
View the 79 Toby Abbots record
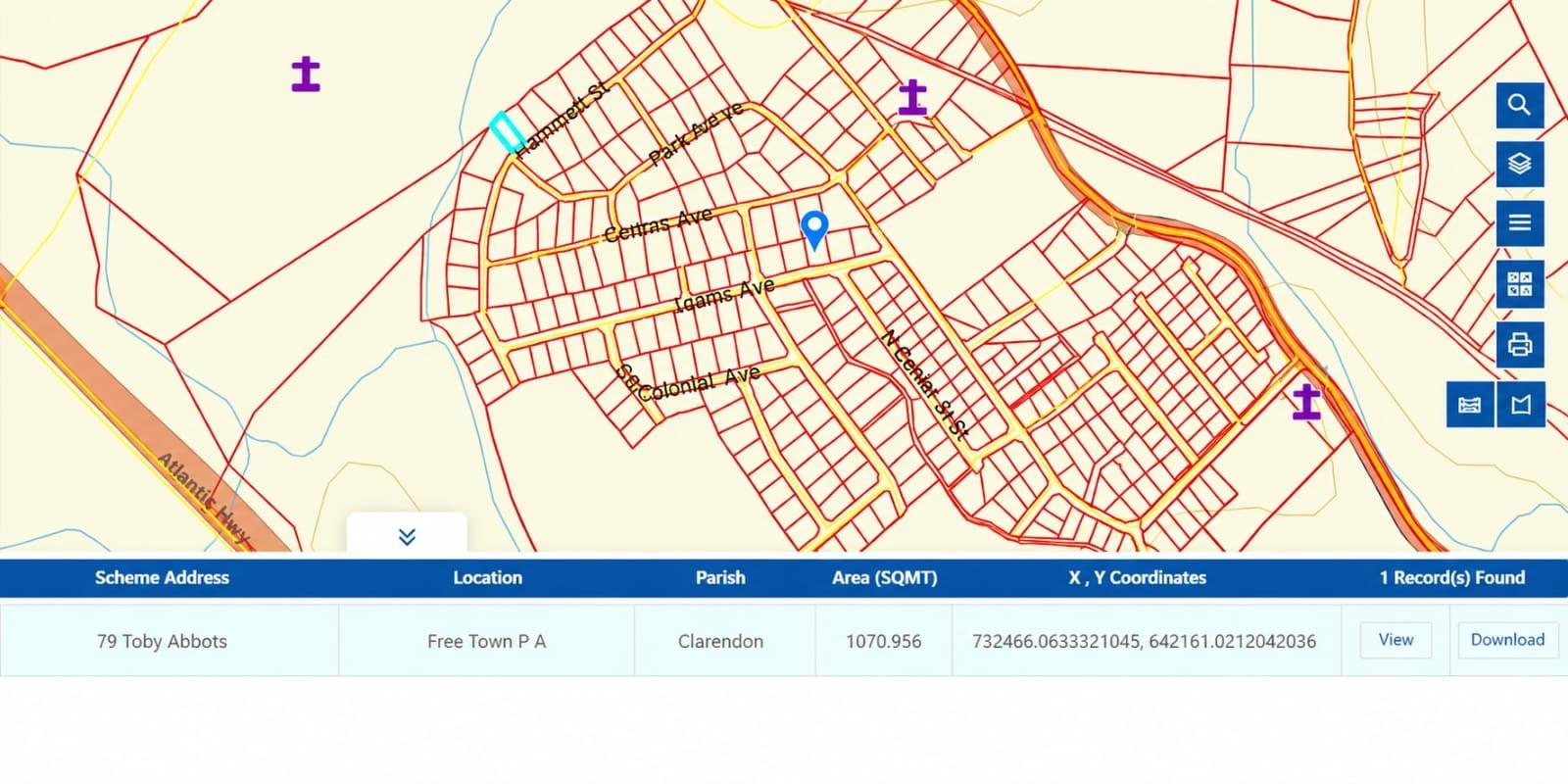click(1396, 640)
